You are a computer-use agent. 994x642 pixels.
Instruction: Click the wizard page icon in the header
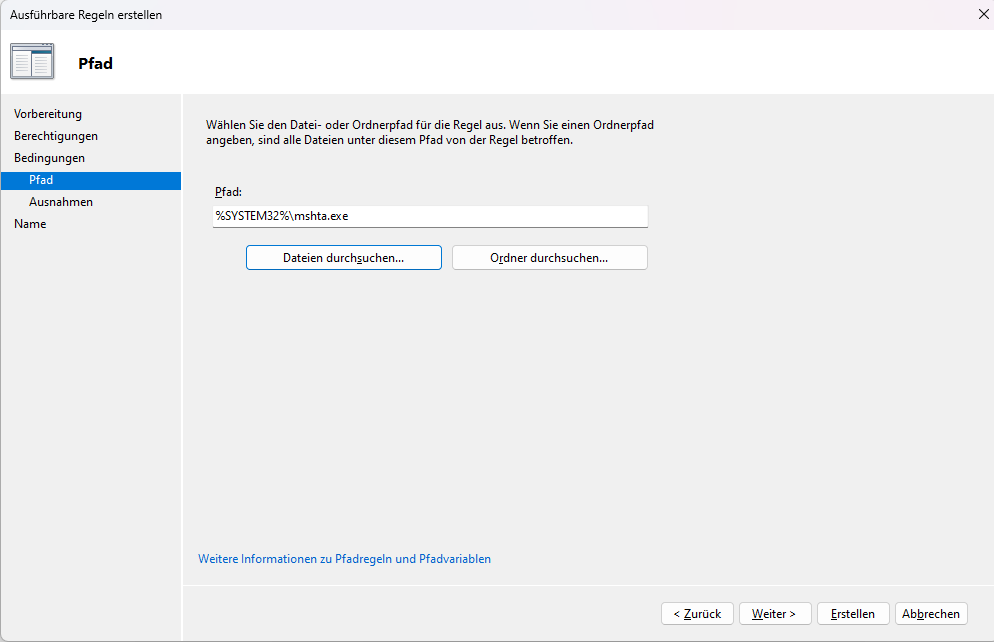(x=32, y=61)
